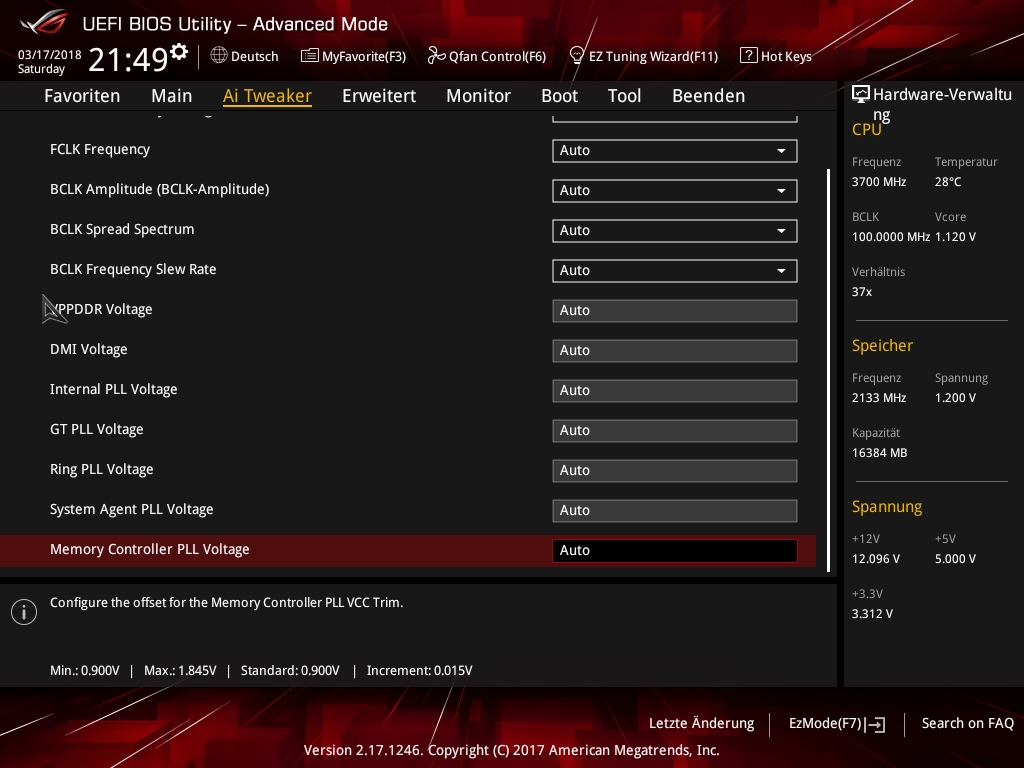Expand the FCLK Frequency dropdown

coord(675,150)
